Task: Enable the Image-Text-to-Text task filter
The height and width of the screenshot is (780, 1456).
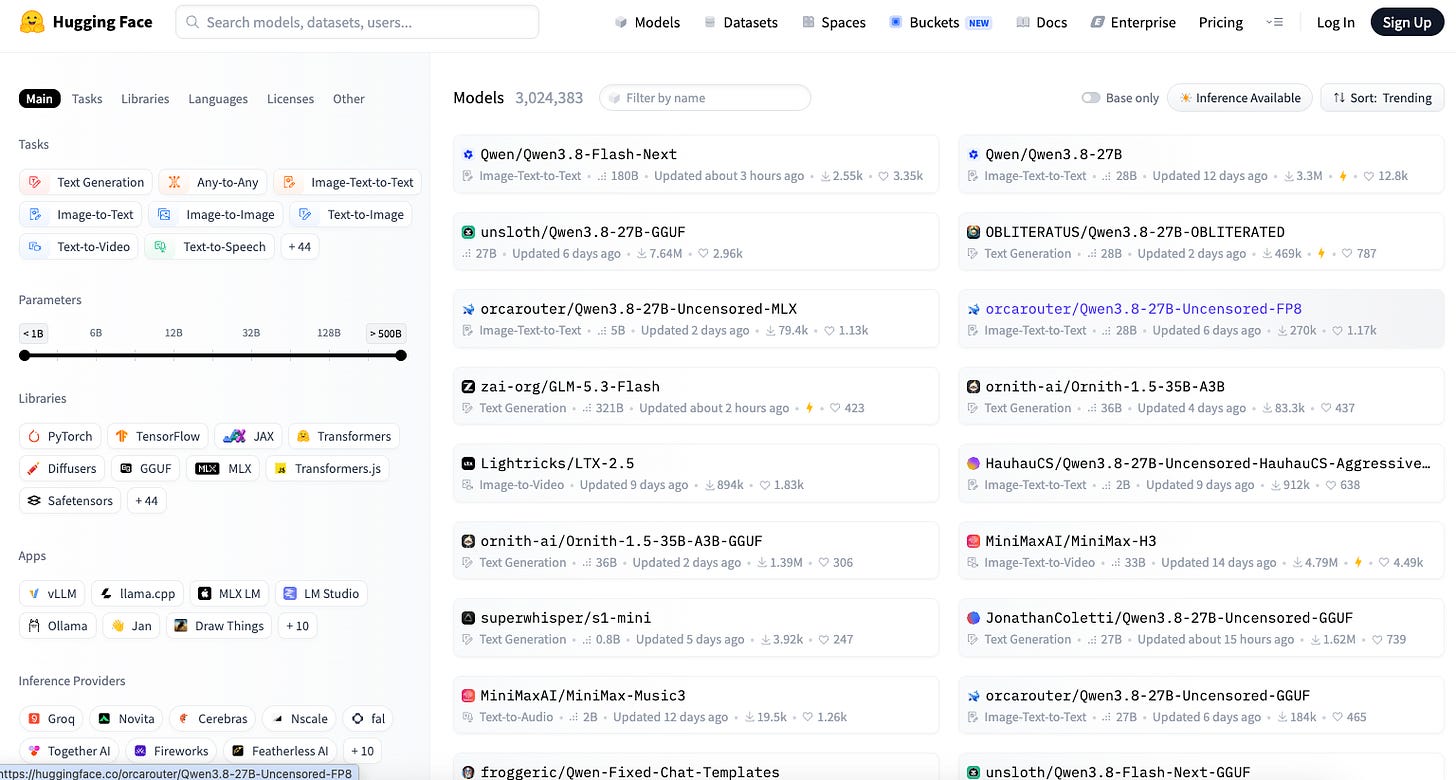Action: point(348,182)
